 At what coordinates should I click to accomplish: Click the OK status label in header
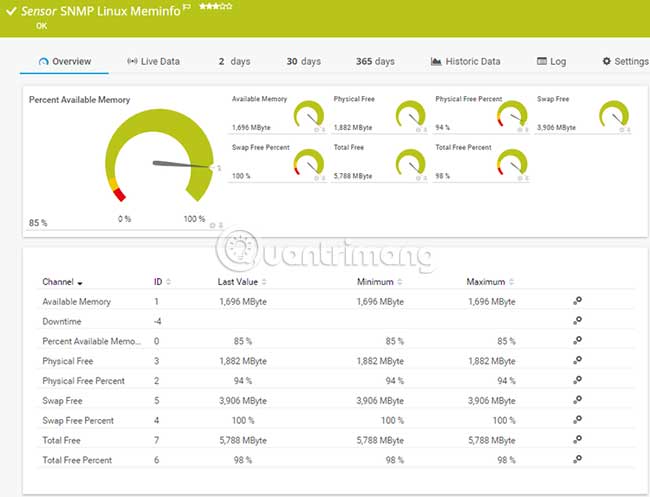(41, 26)
